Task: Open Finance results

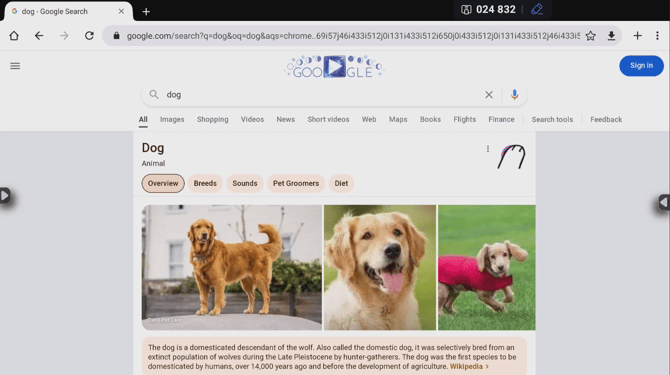Action: (x=501, y=120)
